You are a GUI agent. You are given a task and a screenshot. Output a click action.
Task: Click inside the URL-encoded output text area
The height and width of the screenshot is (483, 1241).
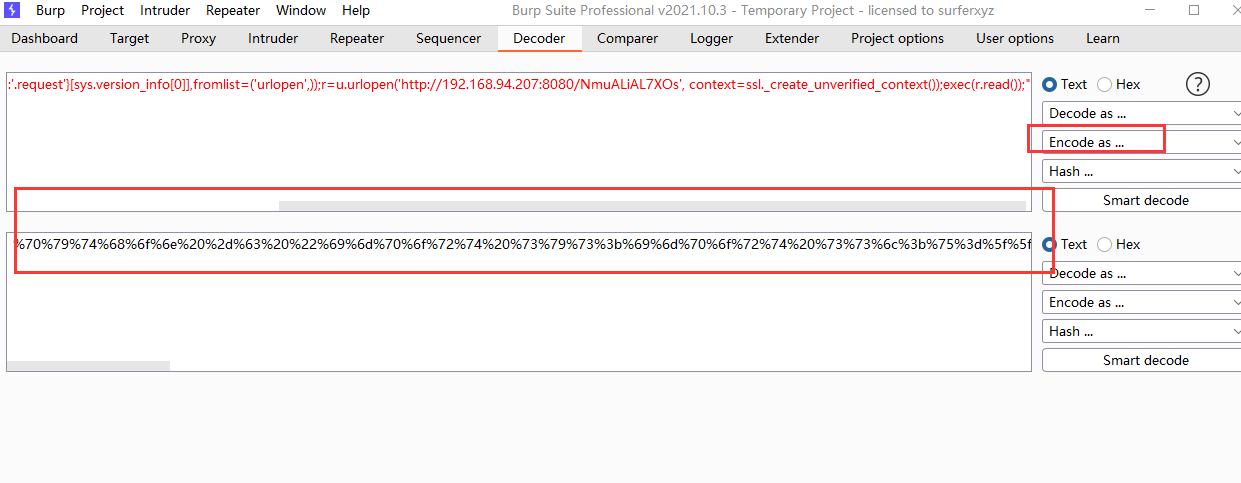519,301
